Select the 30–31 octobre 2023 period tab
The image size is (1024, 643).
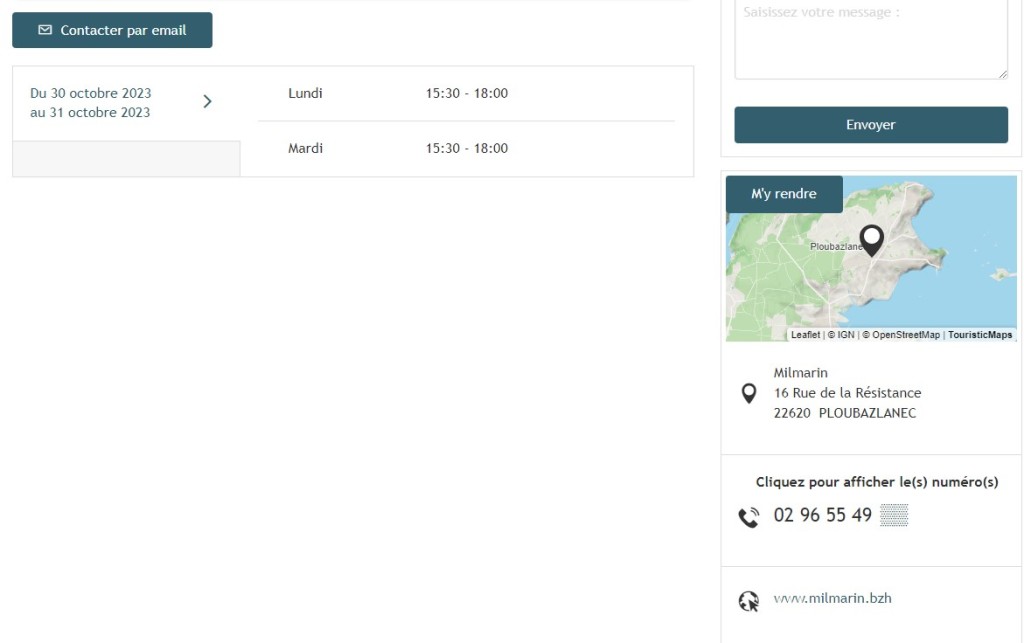[91, 103]
